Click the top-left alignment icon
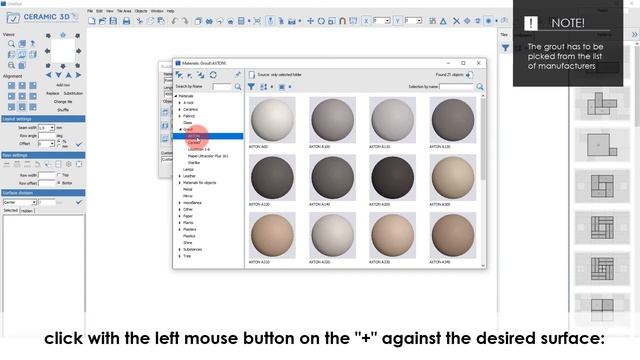The image size is (640, 360). coord(11,85)
